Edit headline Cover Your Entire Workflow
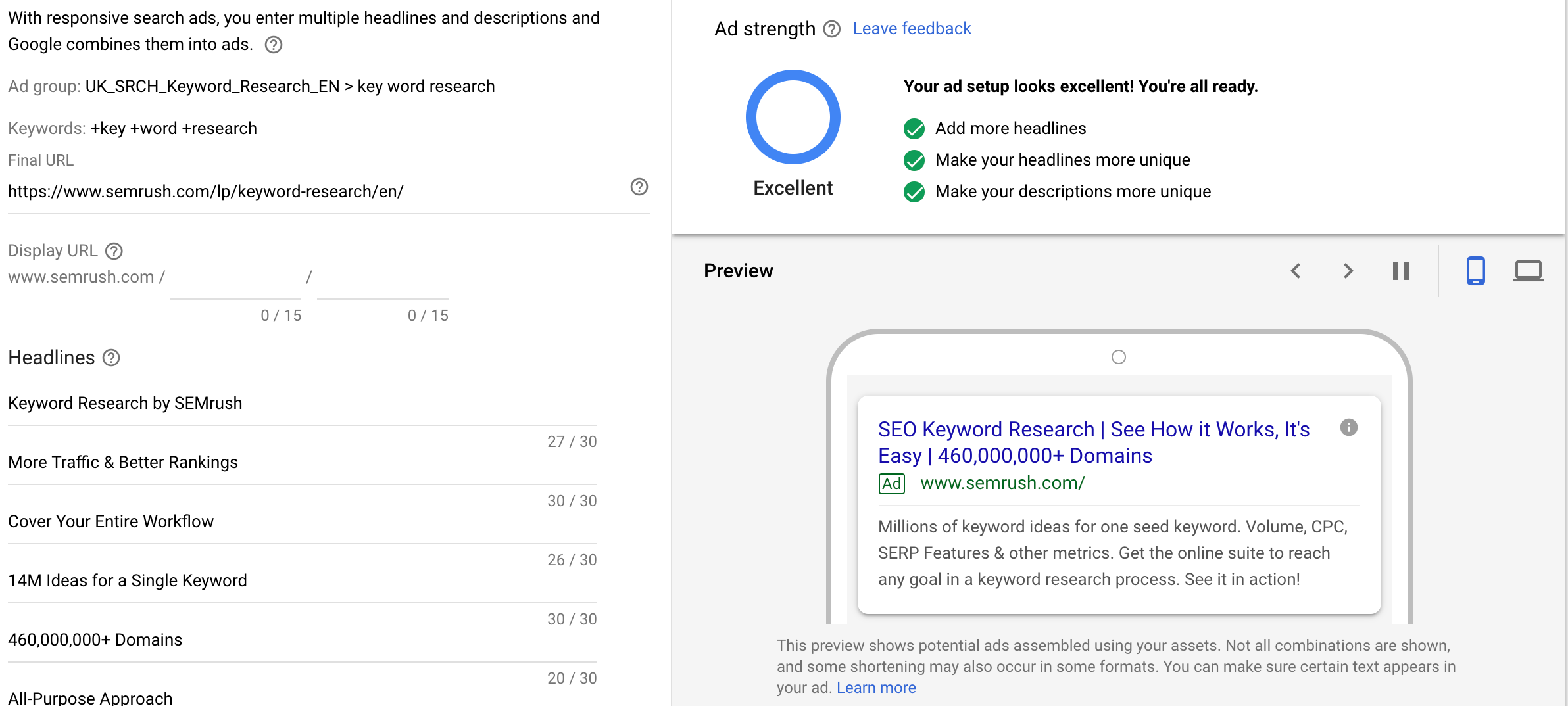1568x706 pixels. tap(303, 521)
